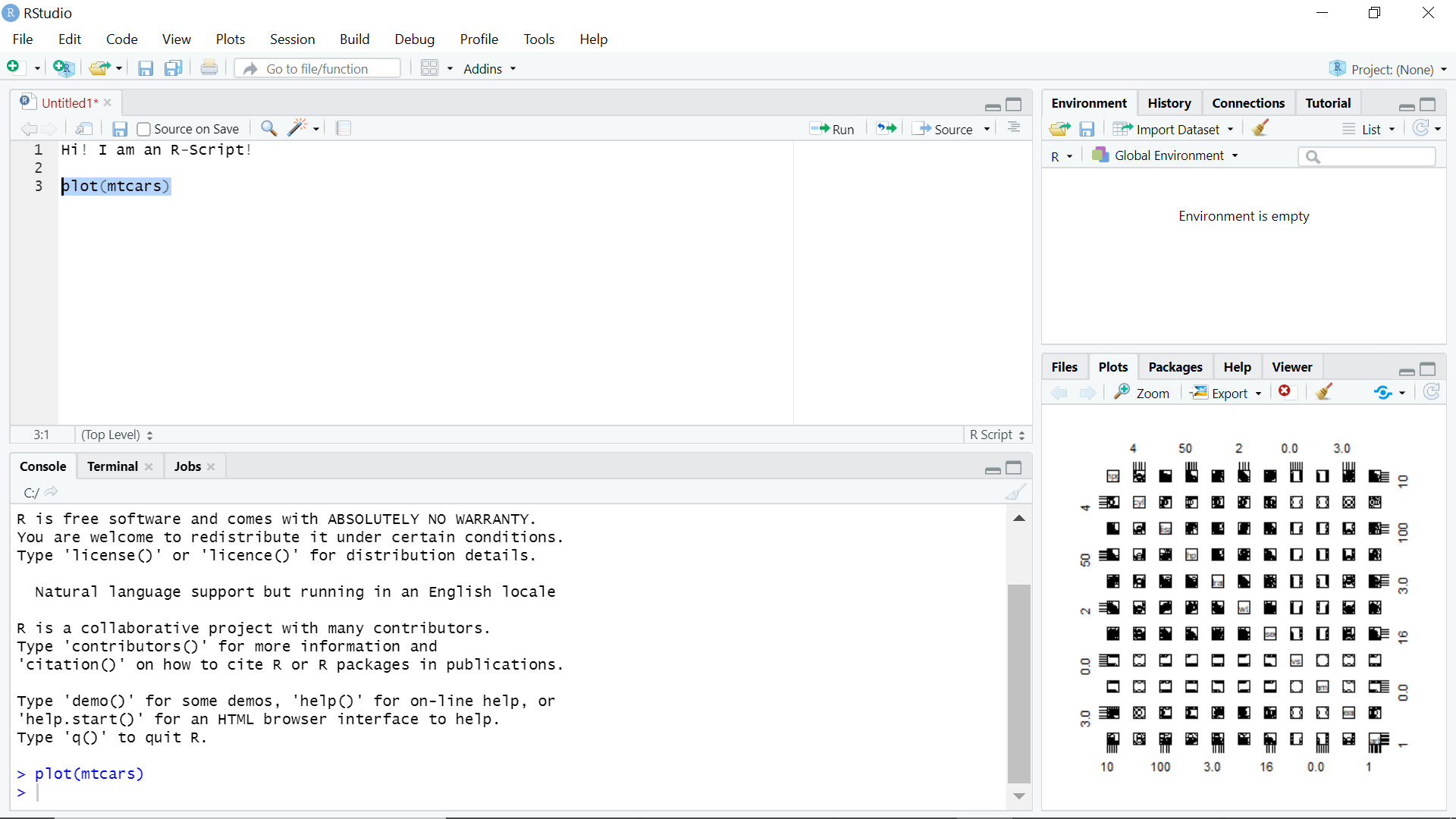
Task: Open the Connections tab
Action: click(x=1248, y=103)
